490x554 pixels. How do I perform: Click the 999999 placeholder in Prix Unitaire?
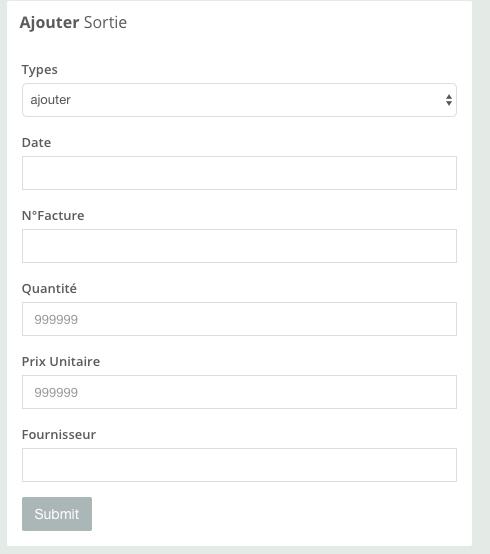point(56,393)
